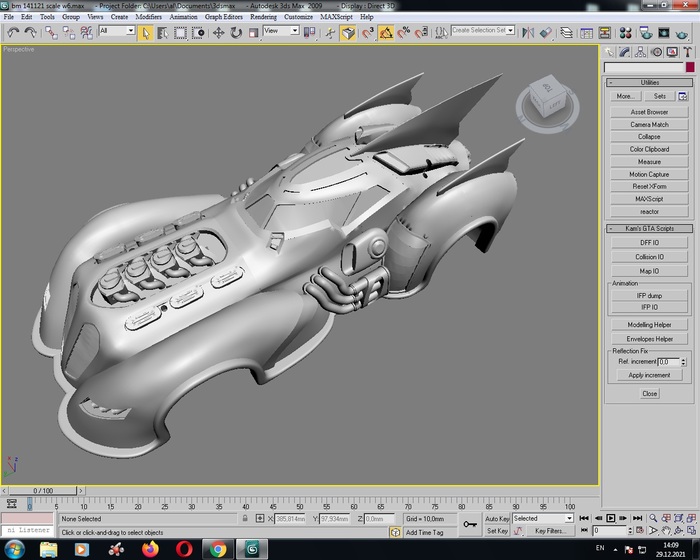Open the MAXScript menu
This screenshot has height=560, width=700.
[336, 17]
